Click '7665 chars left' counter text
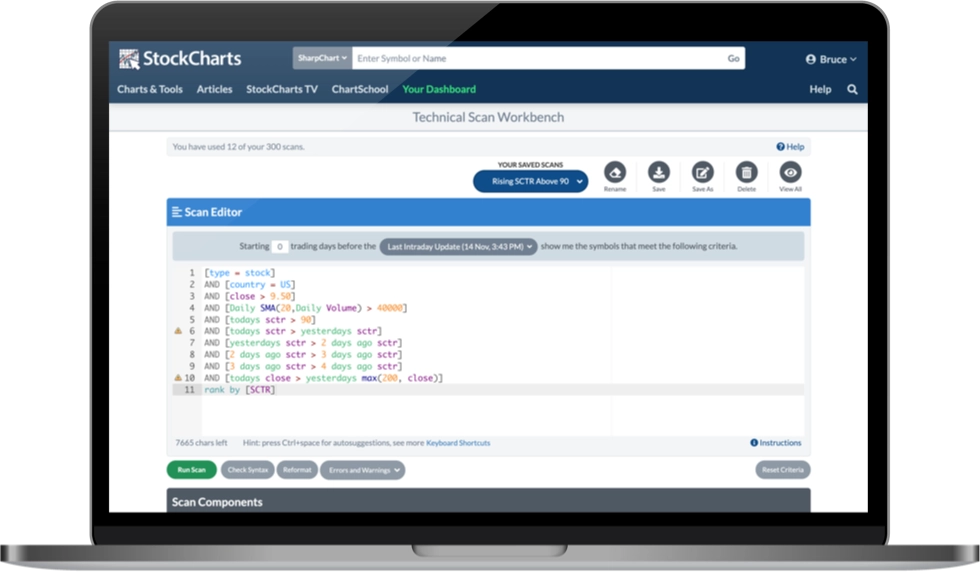Screen dimensions: 980x572 pyautogui.click(x=201, y=443)
